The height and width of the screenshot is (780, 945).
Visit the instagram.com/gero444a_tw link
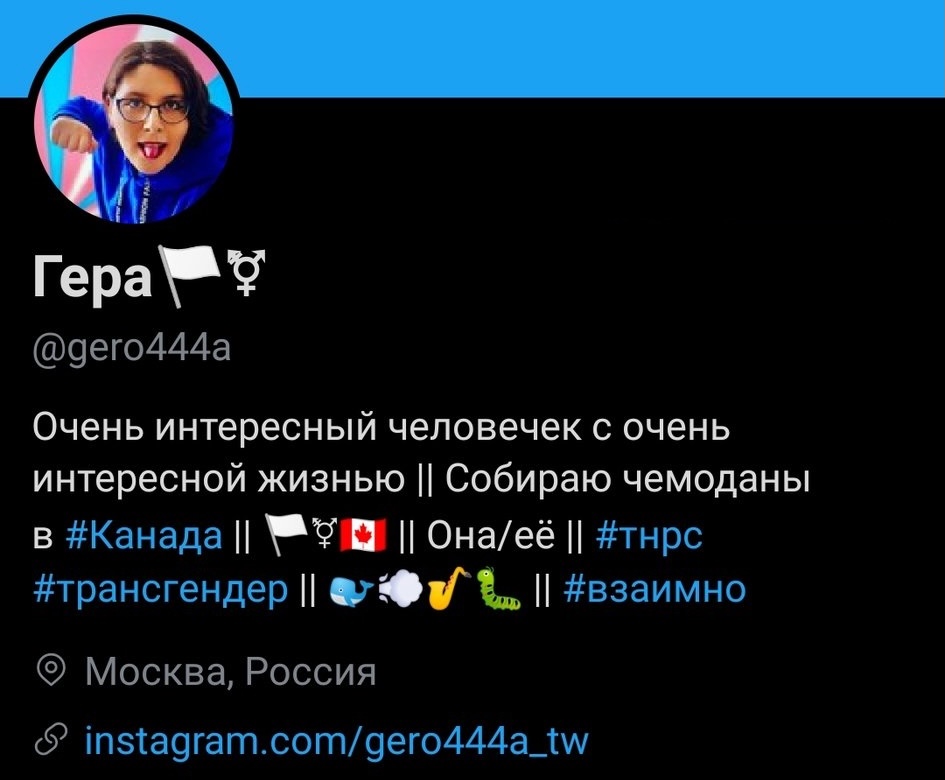[x=336, y=741]
